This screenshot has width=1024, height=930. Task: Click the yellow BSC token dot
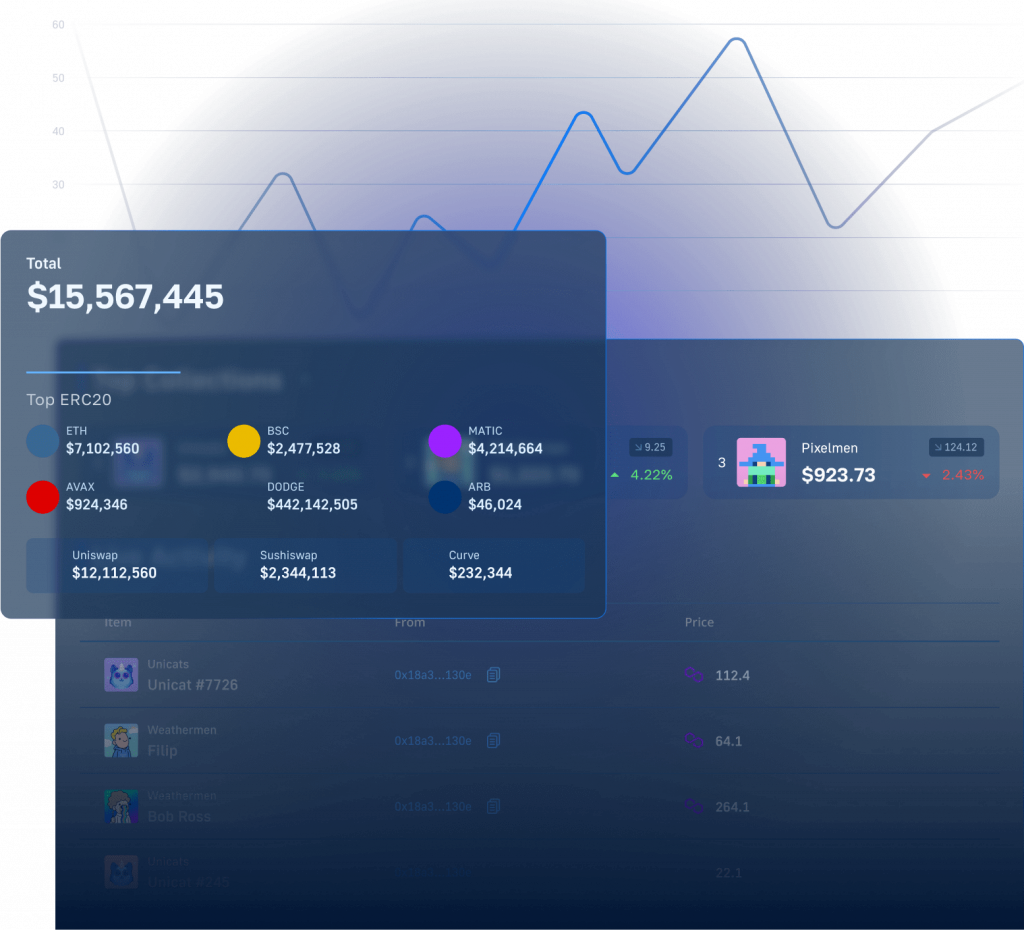[244, 441]
